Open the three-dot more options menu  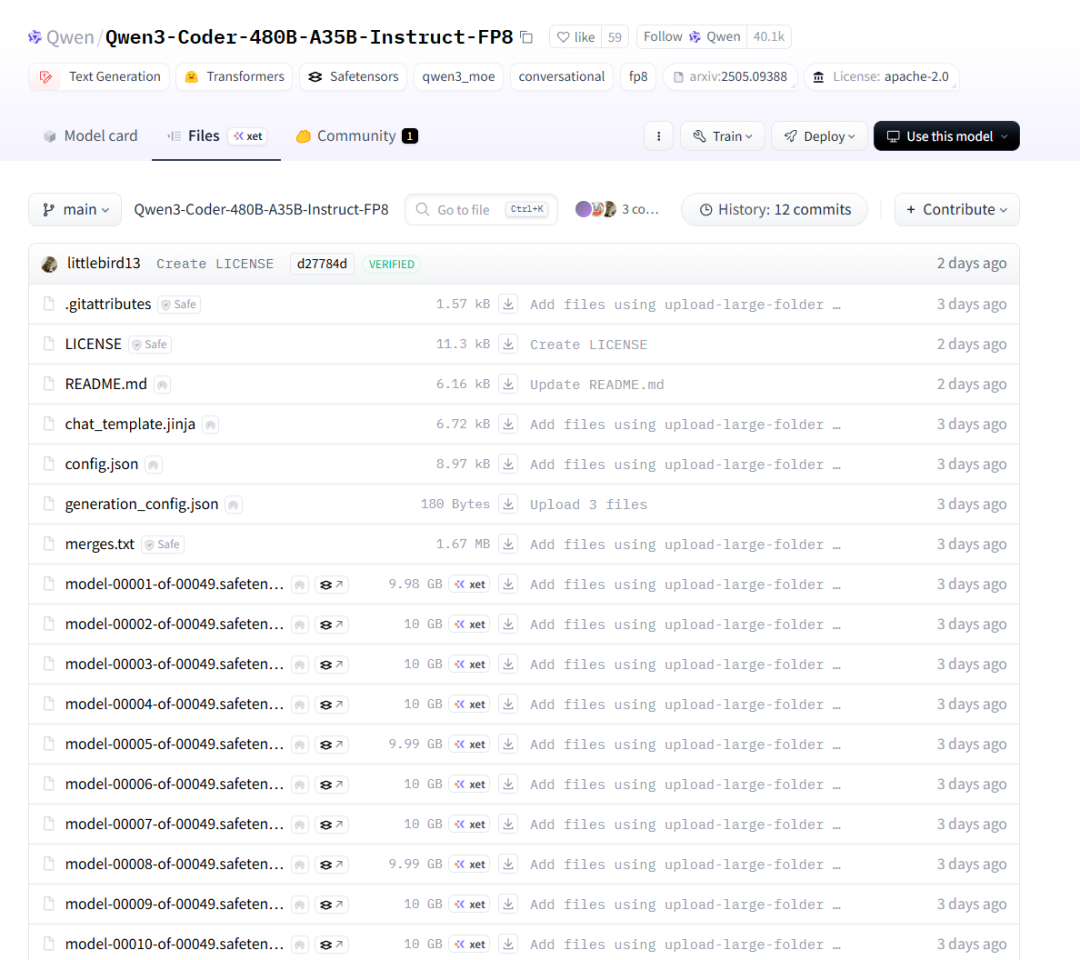(658, 136)
